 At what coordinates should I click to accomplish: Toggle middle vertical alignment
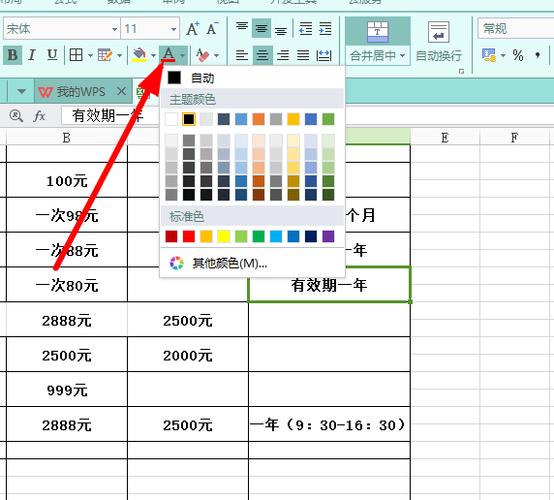261,28
